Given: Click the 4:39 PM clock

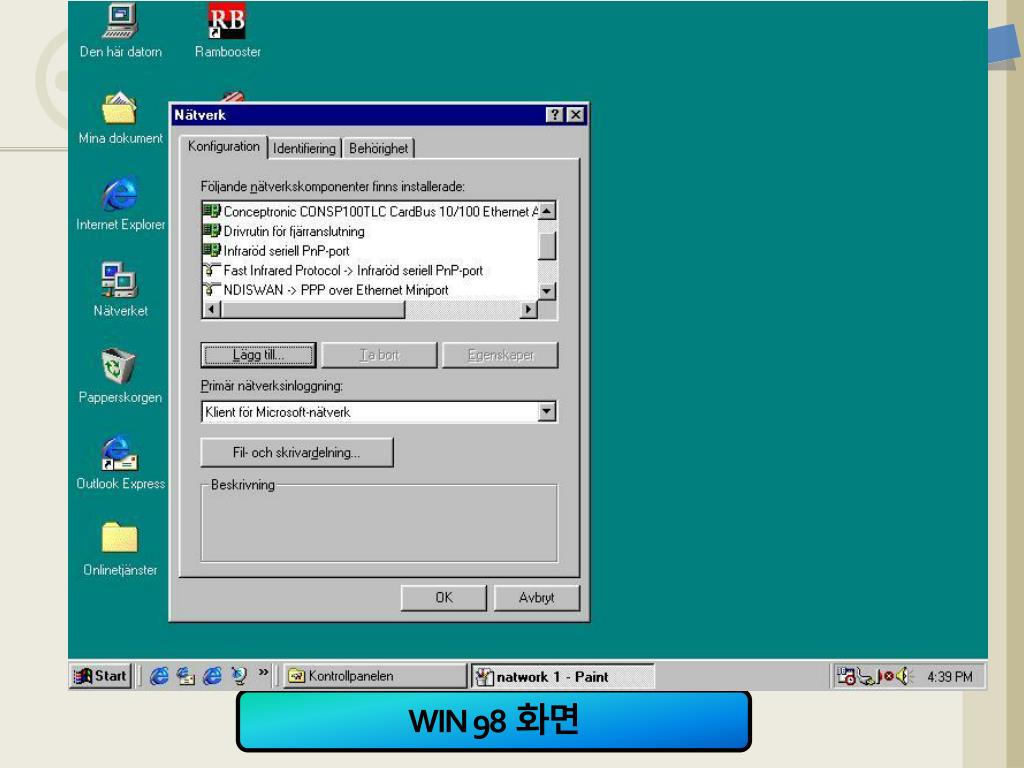Looking at the screenshot, I should pyautogui.click(x=950, y=677).
